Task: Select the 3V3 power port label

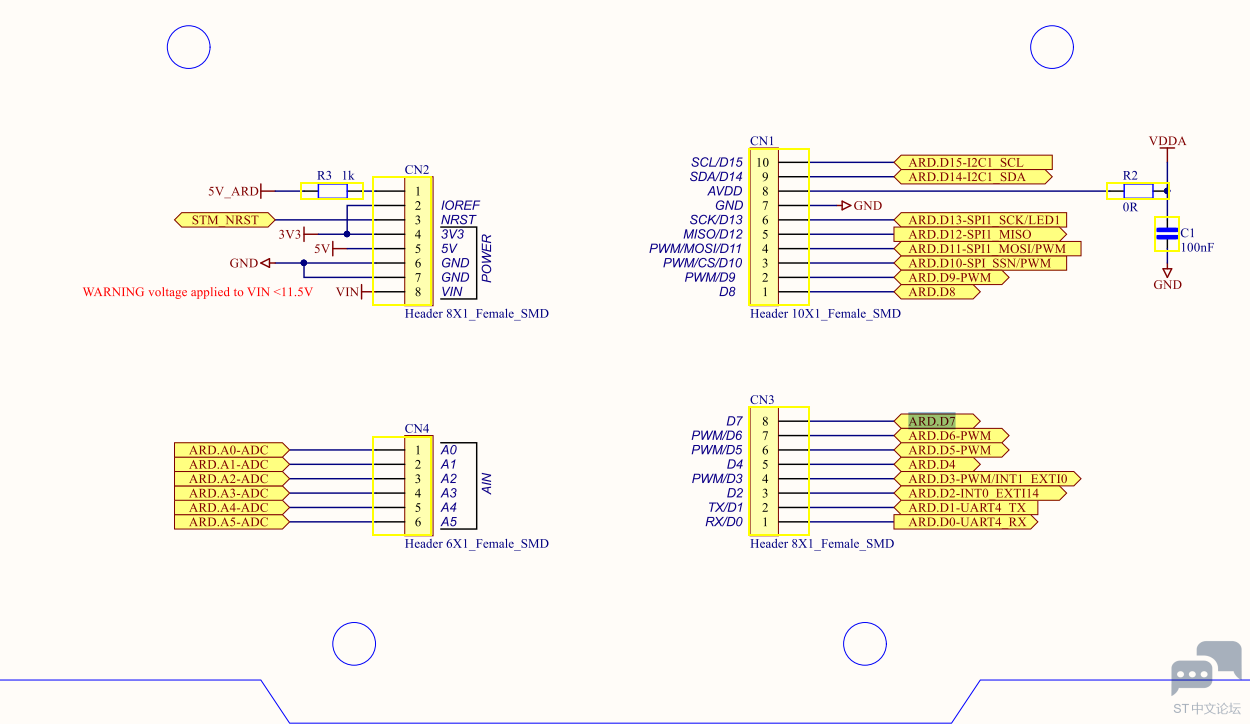Action: click(x=291, y=234)
